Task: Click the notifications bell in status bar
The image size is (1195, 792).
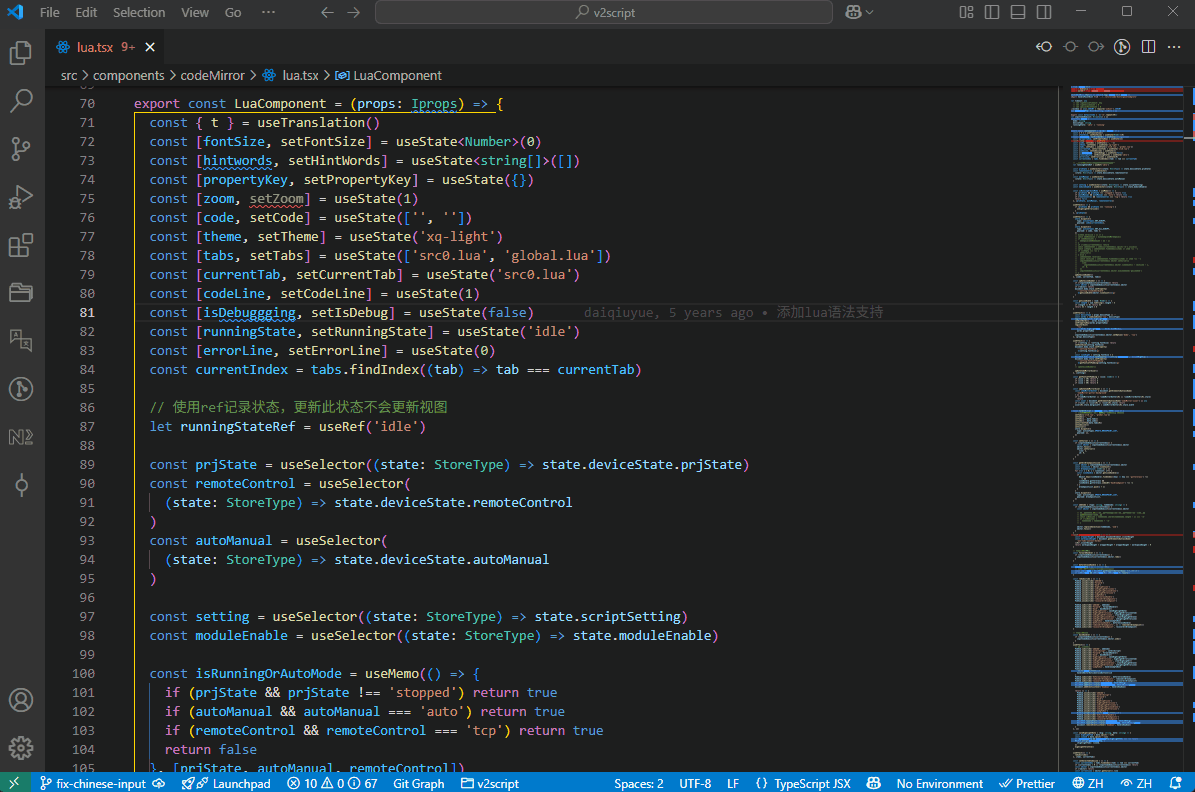Action: (x=1177, y=784)
